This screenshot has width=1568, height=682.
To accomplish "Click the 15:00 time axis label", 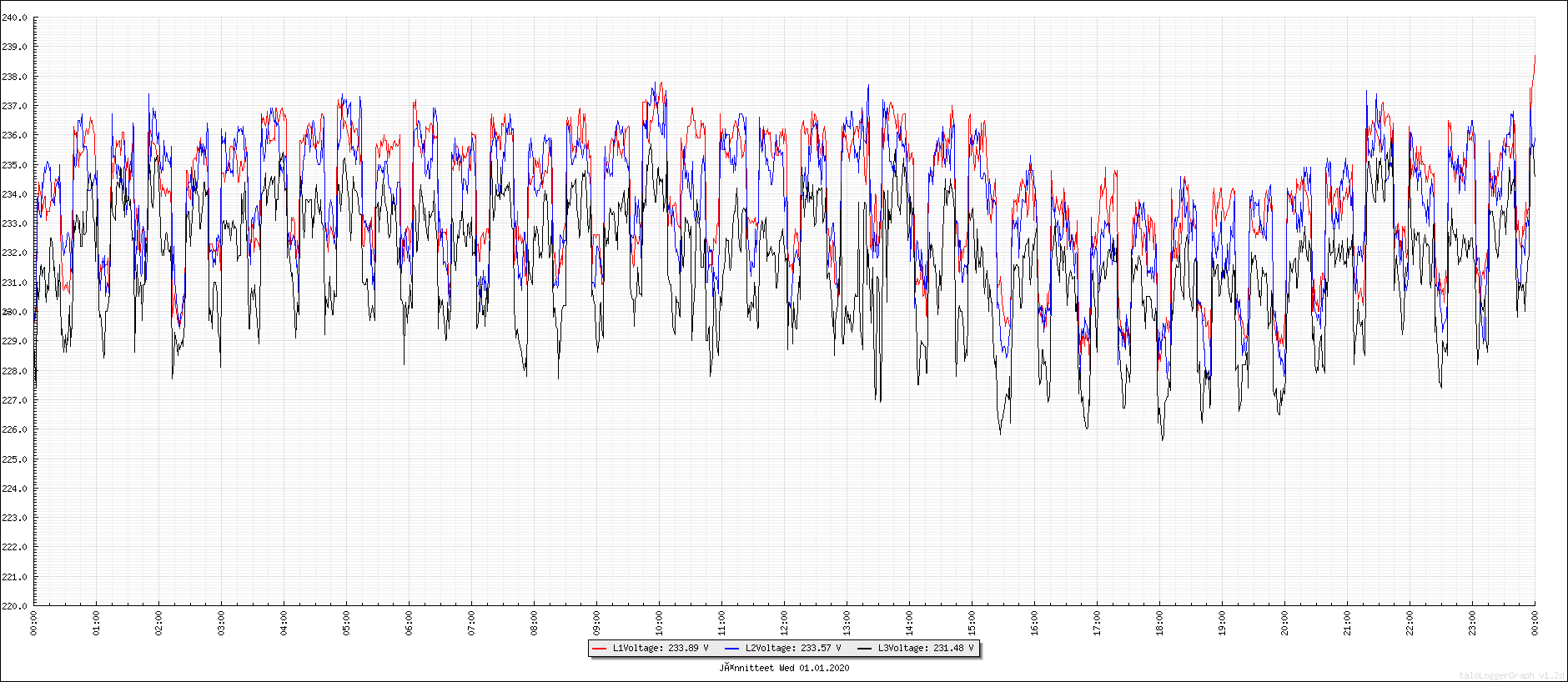I will pos(972,623).
